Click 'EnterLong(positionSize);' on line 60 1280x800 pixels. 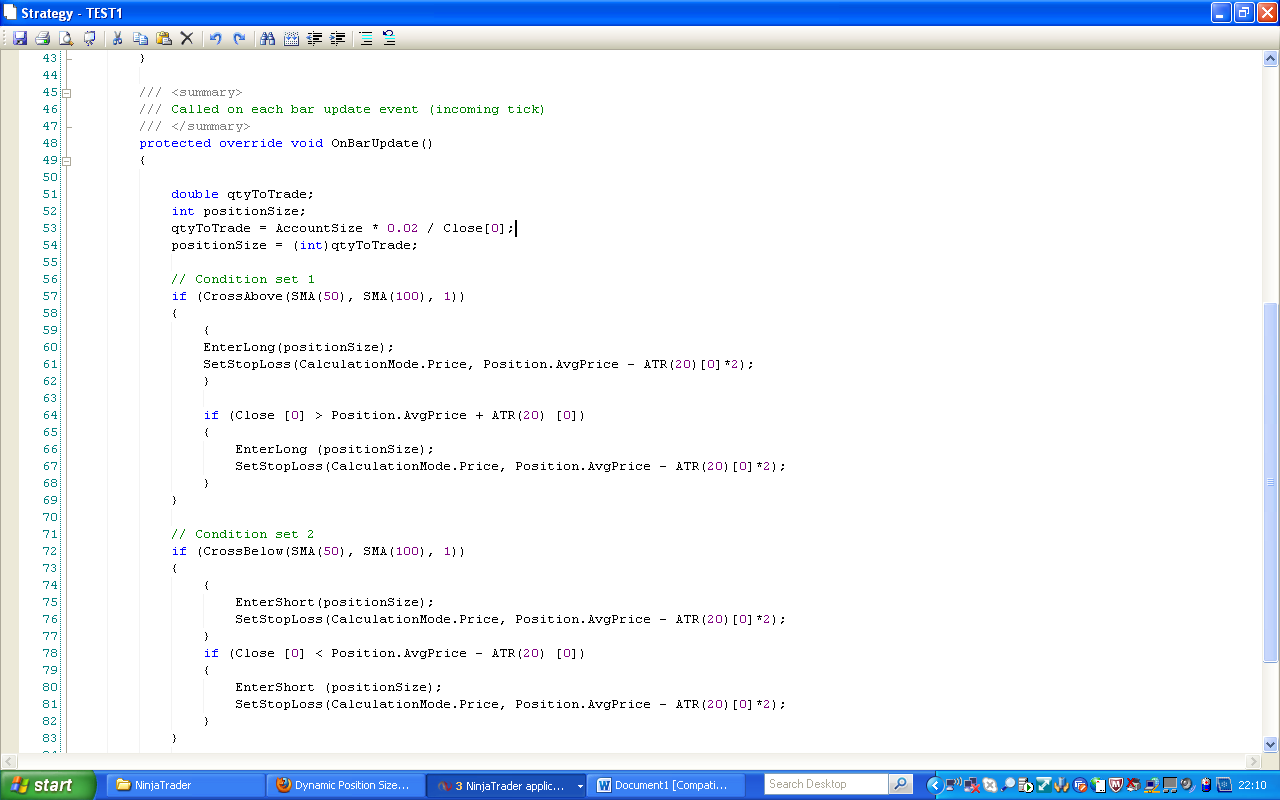[x=299, y=347]
